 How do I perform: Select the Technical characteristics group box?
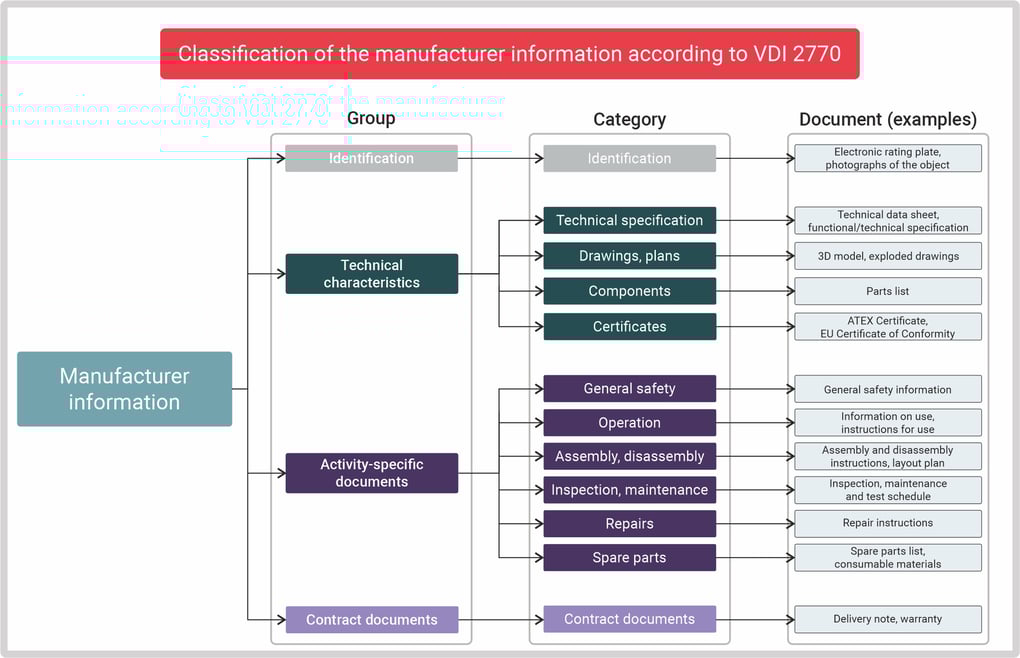[371, 274]
